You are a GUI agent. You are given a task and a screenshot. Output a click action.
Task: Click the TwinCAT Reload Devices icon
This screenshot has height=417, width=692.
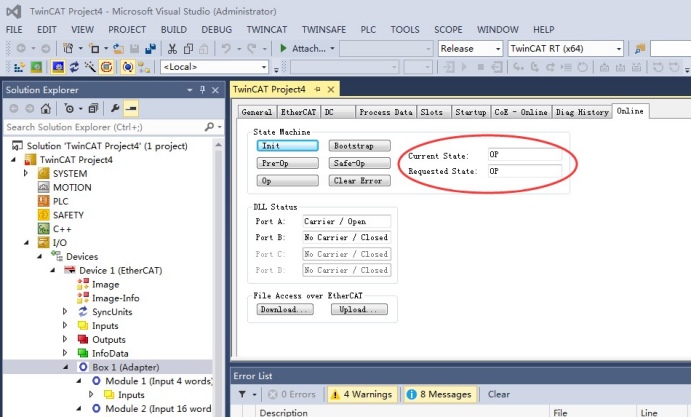point(74,67)
